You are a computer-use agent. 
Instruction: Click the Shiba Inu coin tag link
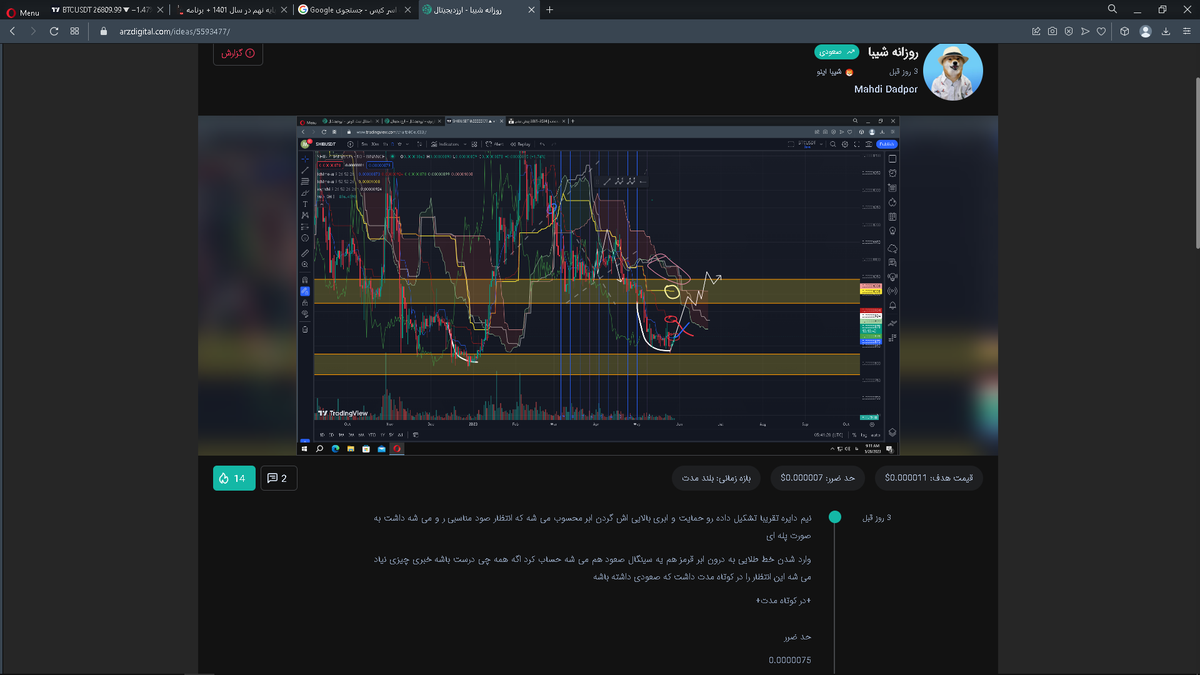tap(829, 72)
